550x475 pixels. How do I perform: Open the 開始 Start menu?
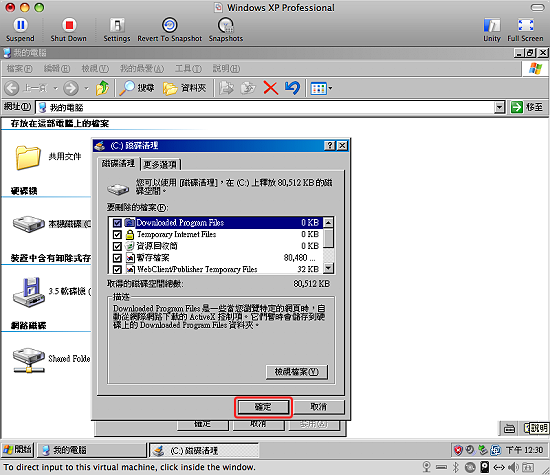point(18,450)
